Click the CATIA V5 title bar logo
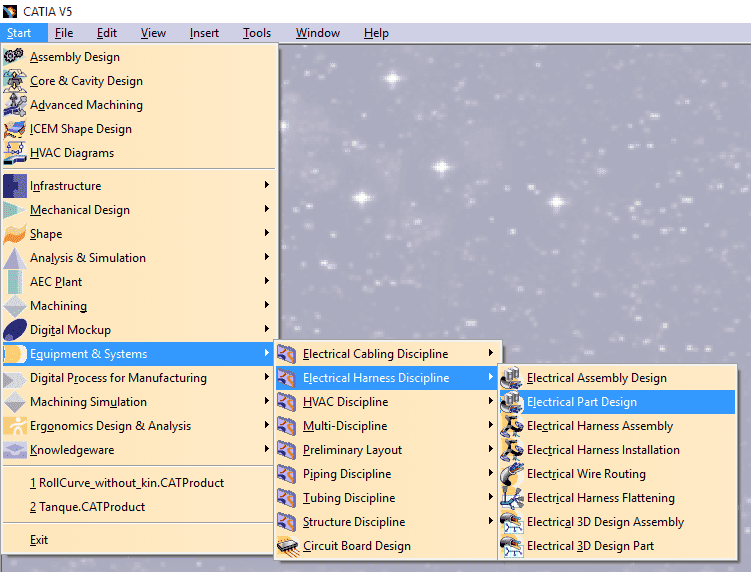Image resolution: width=751 pixels, height=572 pixels. tap(10, 11)
